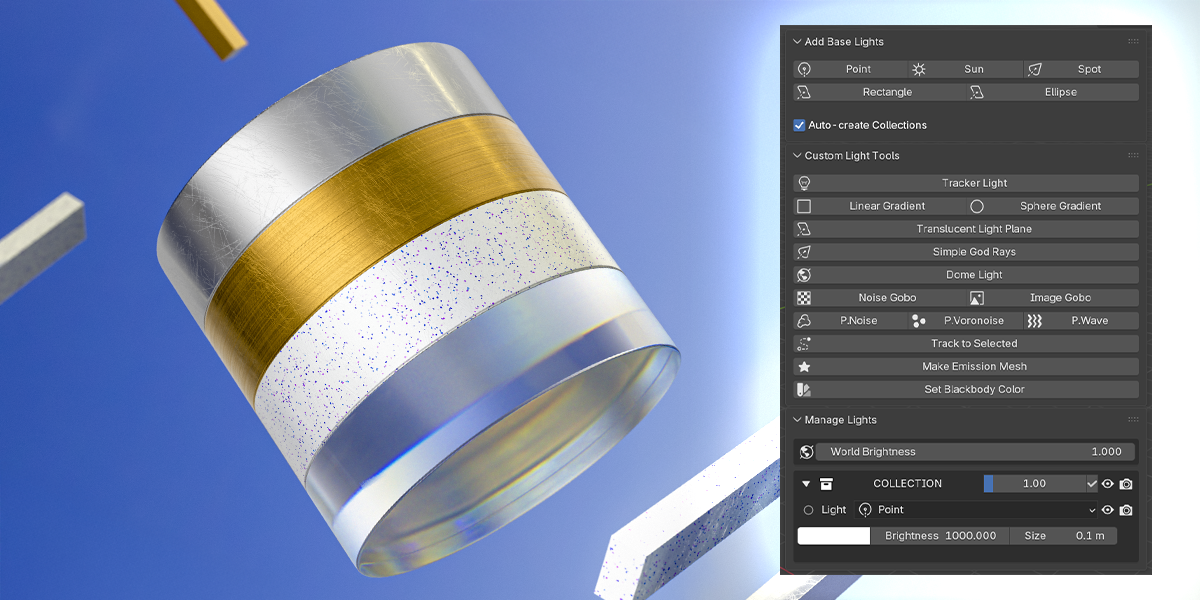Collapse the Add Base Lights panel
Screen dimensions: 1200x600
pos(797,42)
